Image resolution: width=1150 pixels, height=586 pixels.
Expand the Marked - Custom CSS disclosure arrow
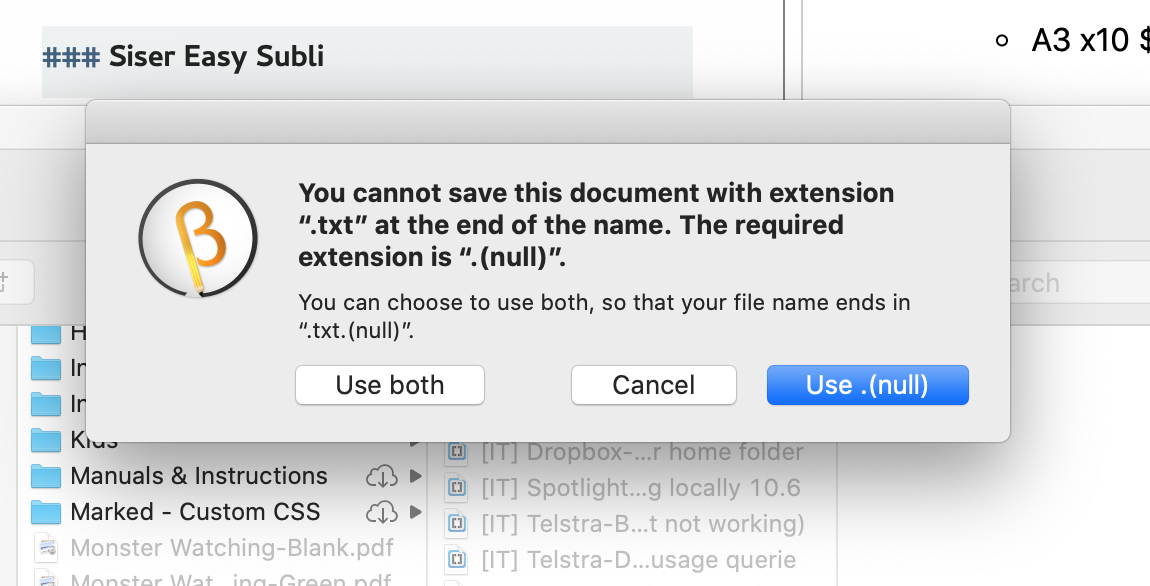(x=415, y=512)
